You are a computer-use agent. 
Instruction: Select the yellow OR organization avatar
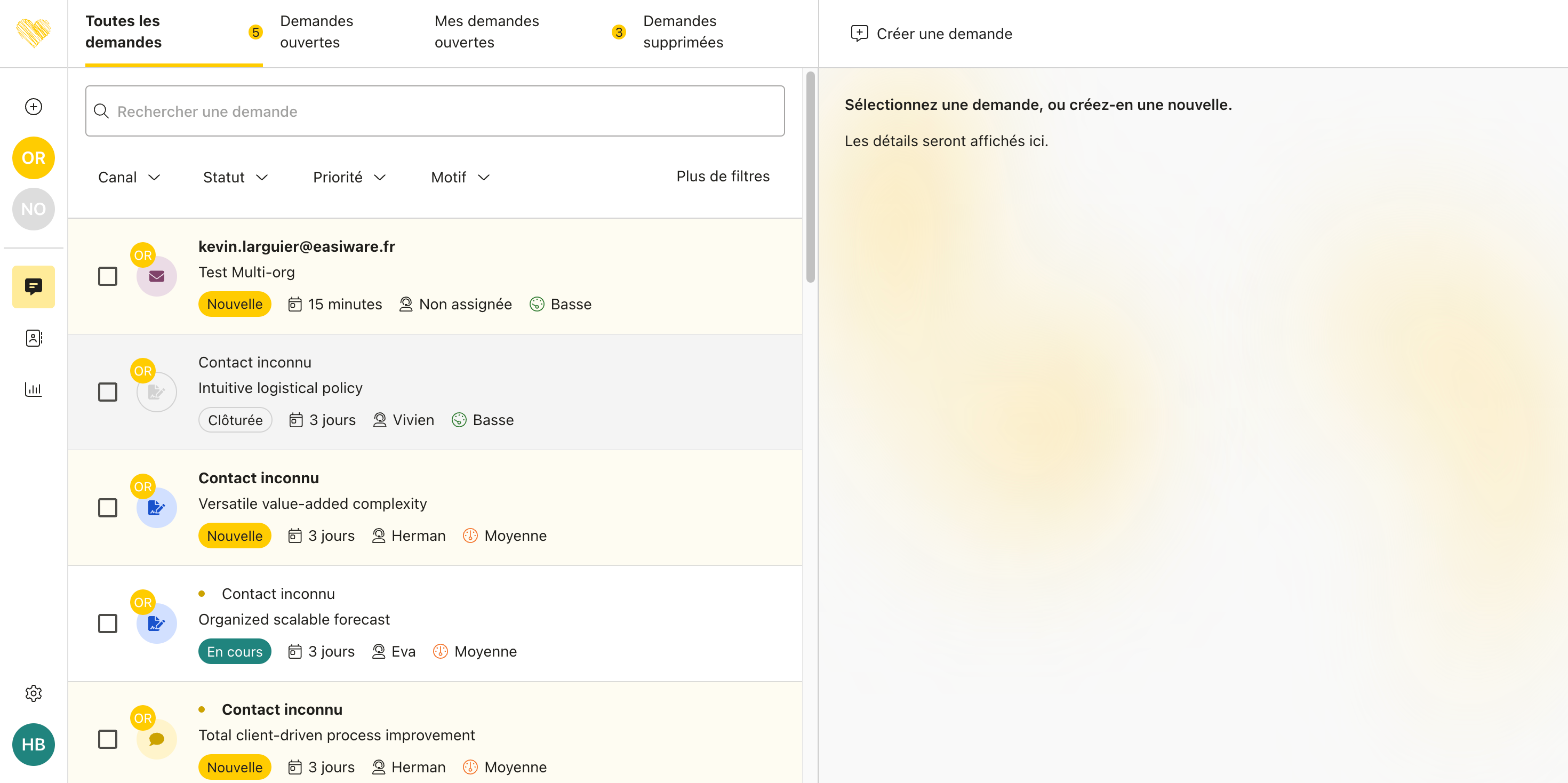click(34, 158)
